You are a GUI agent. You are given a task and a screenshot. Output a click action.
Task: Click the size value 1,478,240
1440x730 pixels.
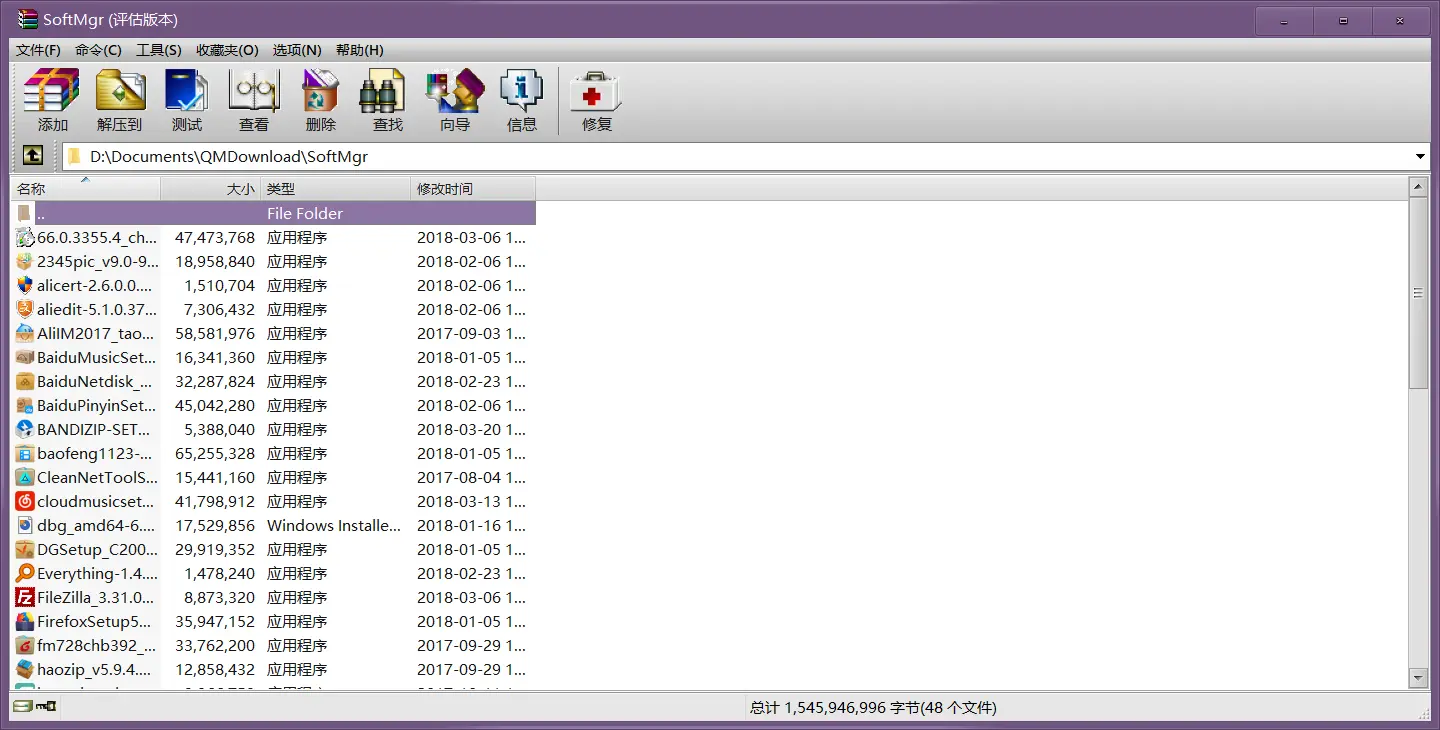pyautogui.click(x=219, y=573)
